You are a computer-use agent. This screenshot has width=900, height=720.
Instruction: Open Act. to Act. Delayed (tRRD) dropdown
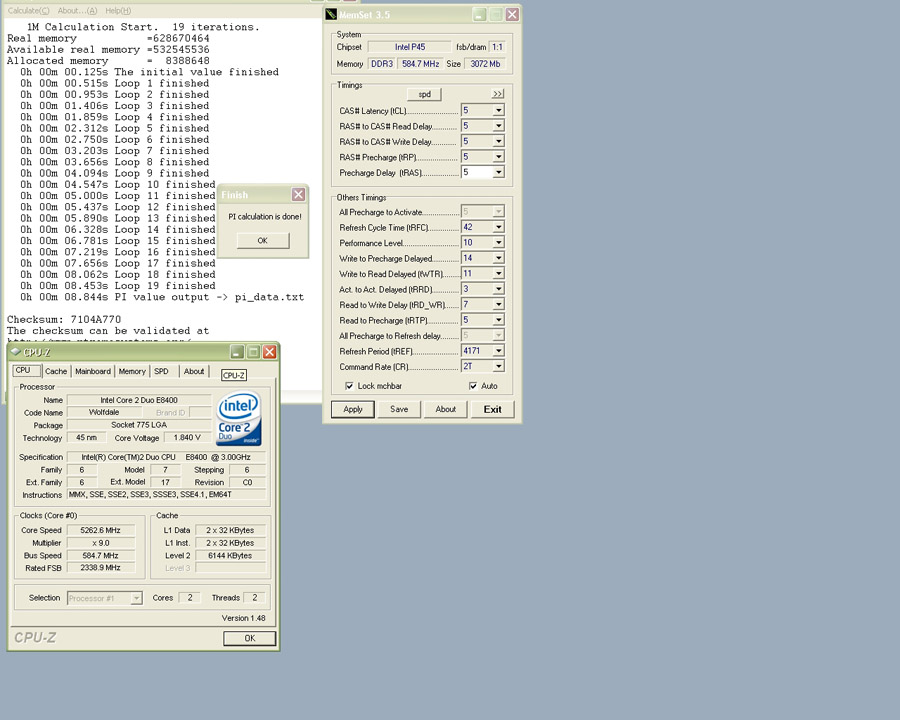[498, 289]
